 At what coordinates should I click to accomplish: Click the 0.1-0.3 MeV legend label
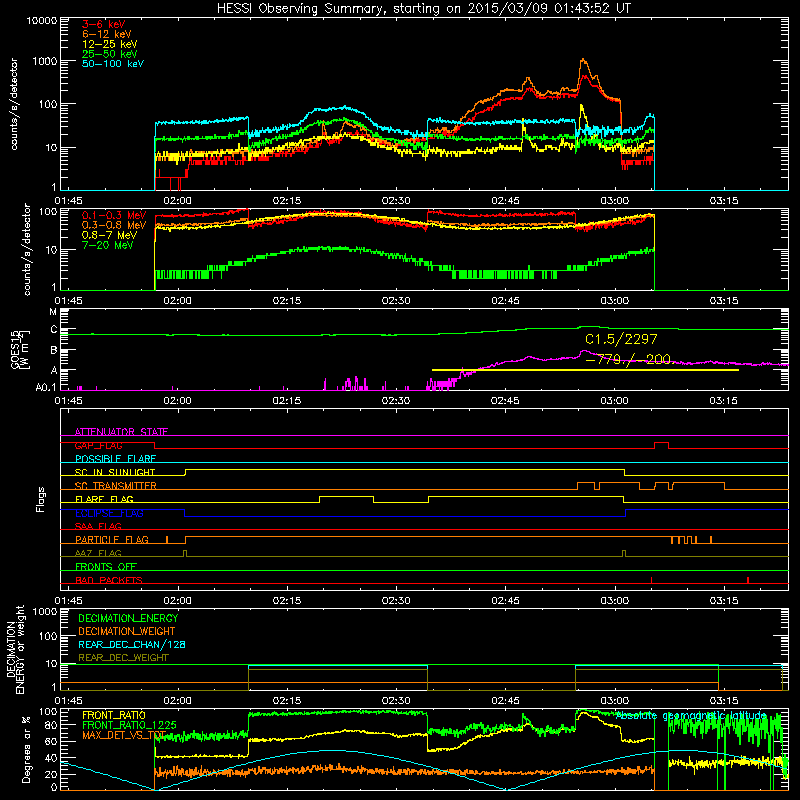coord(114,215)
